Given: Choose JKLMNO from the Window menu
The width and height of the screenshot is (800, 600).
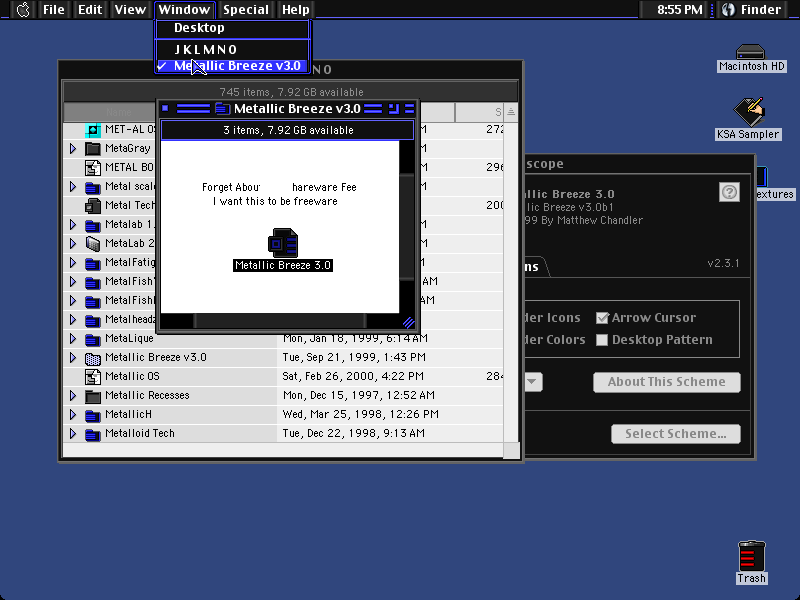Looking at the screenshot, I should click(233, 49).
